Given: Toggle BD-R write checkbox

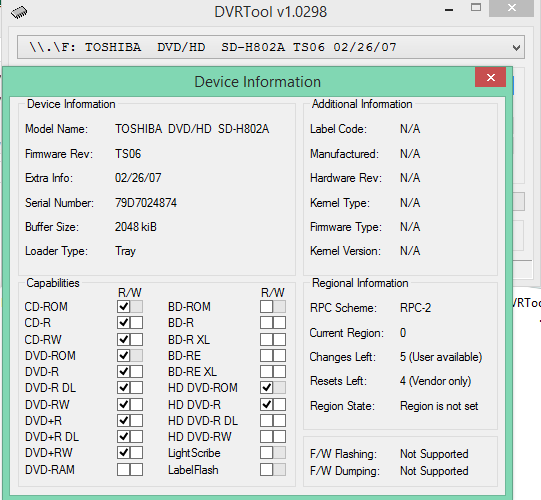Looking at the screenshot, I should pos(279,323).
